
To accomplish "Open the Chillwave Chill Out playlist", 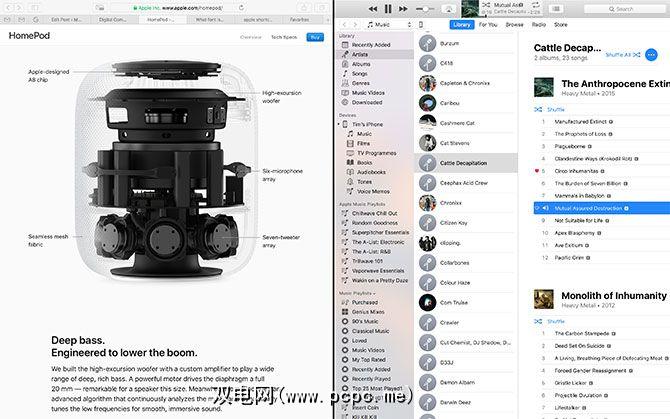I will 376,213.
